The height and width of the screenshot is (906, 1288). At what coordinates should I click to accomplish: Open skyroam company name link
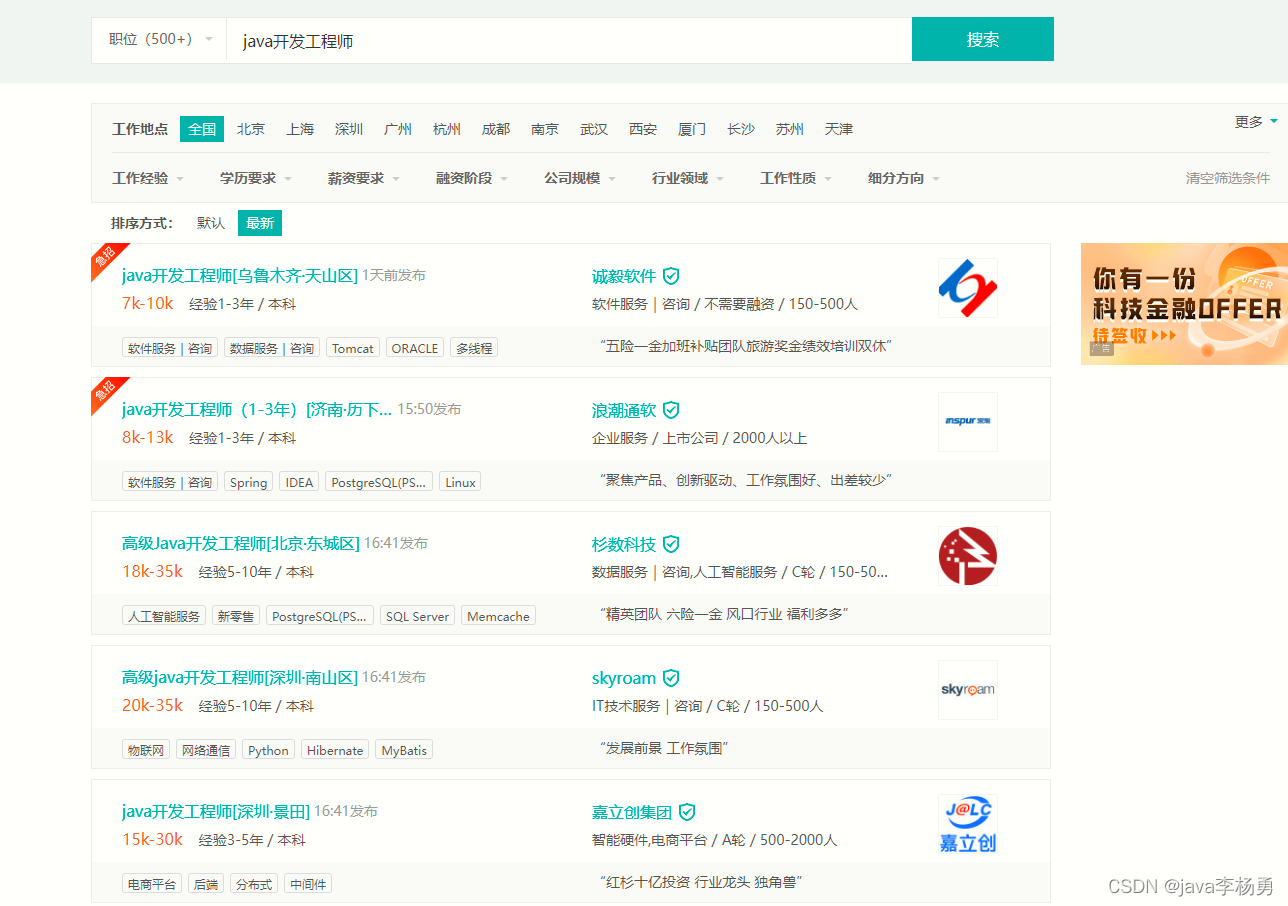point(624,678)
